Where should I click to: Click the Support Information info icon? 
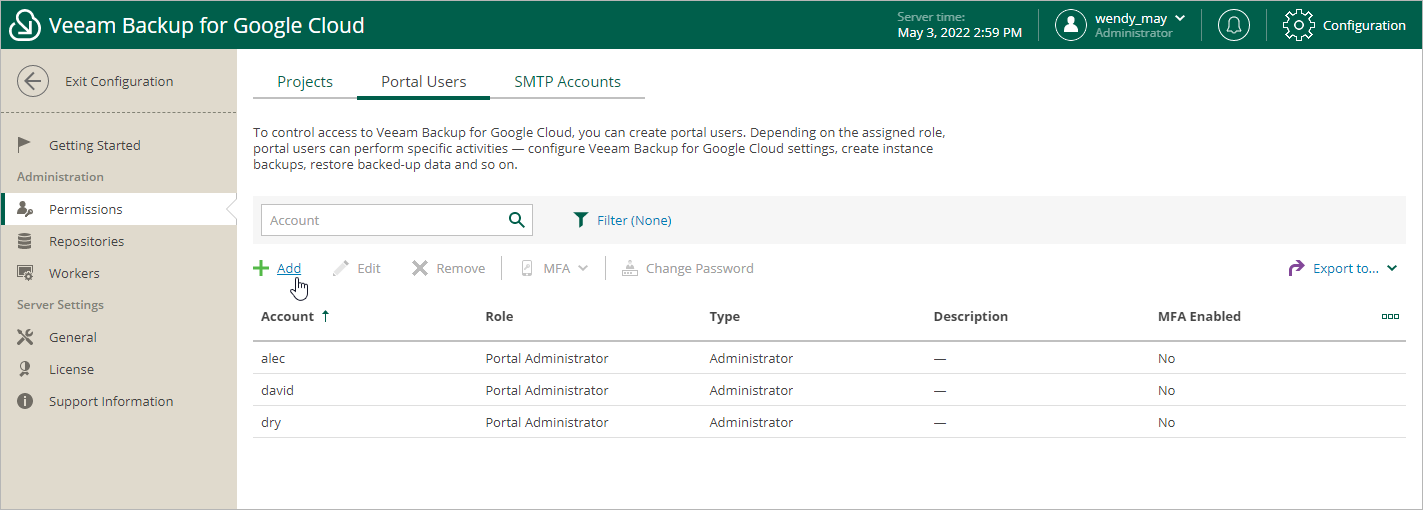(26, 401)
